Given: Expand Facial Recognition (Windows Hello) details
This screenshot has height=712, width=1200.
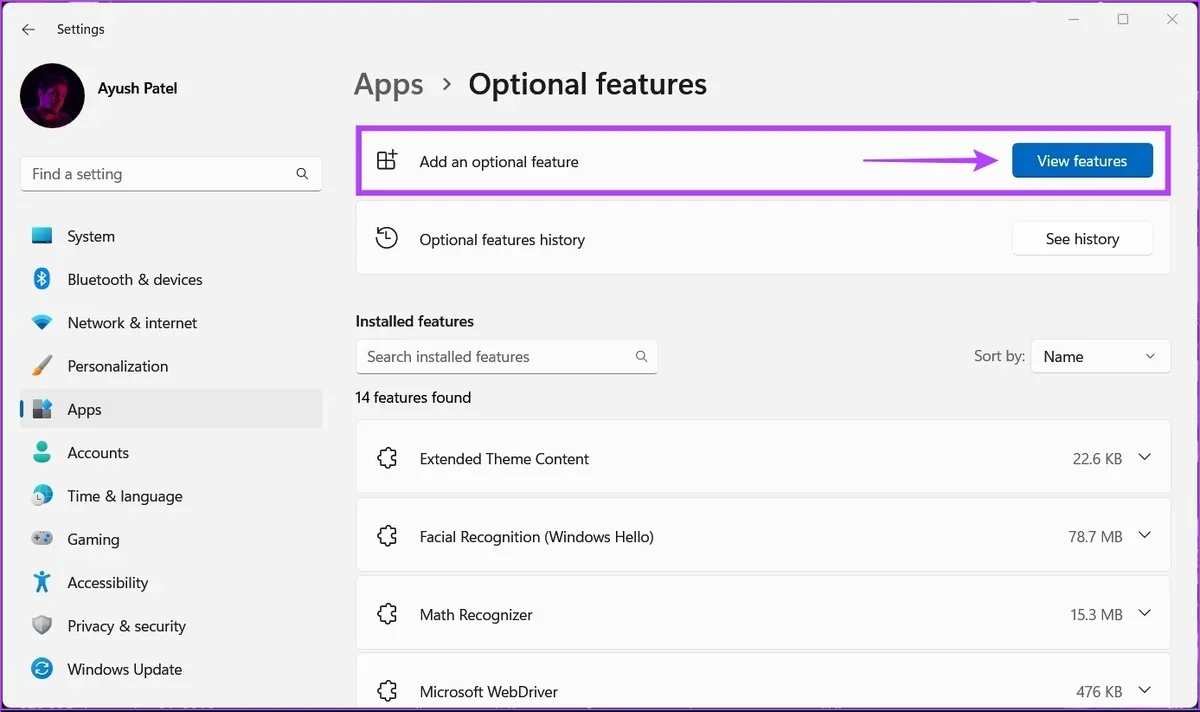Looking at the screenshot, I should [1145, 536].
